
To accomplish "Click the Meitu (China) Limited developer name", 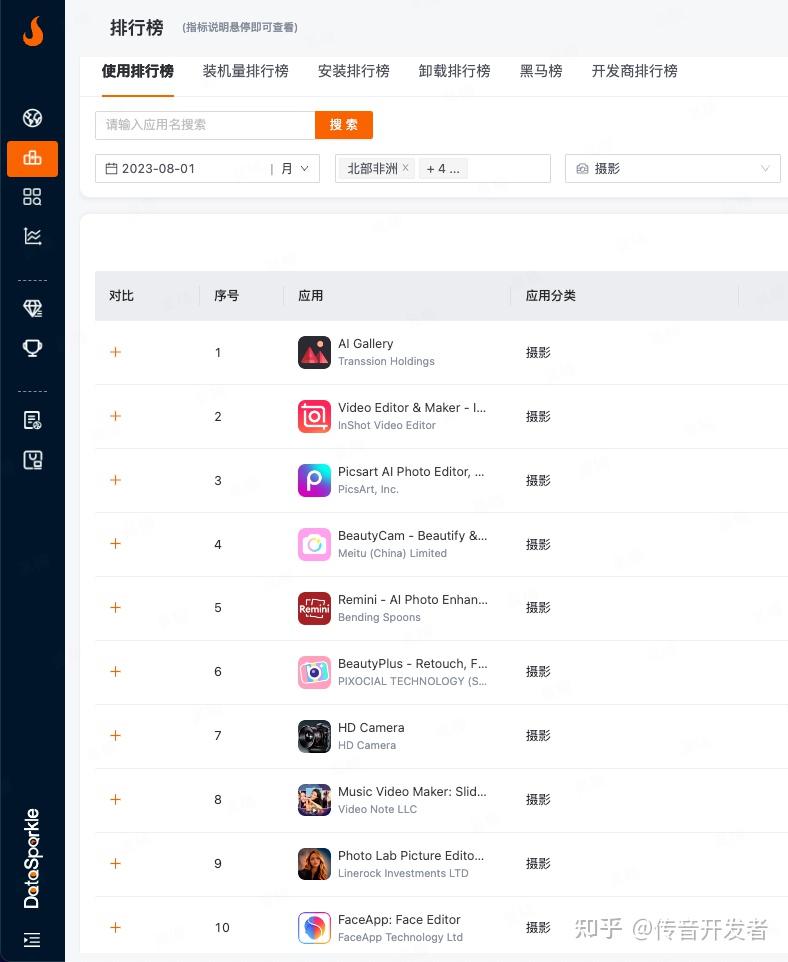I will (393, 553).
